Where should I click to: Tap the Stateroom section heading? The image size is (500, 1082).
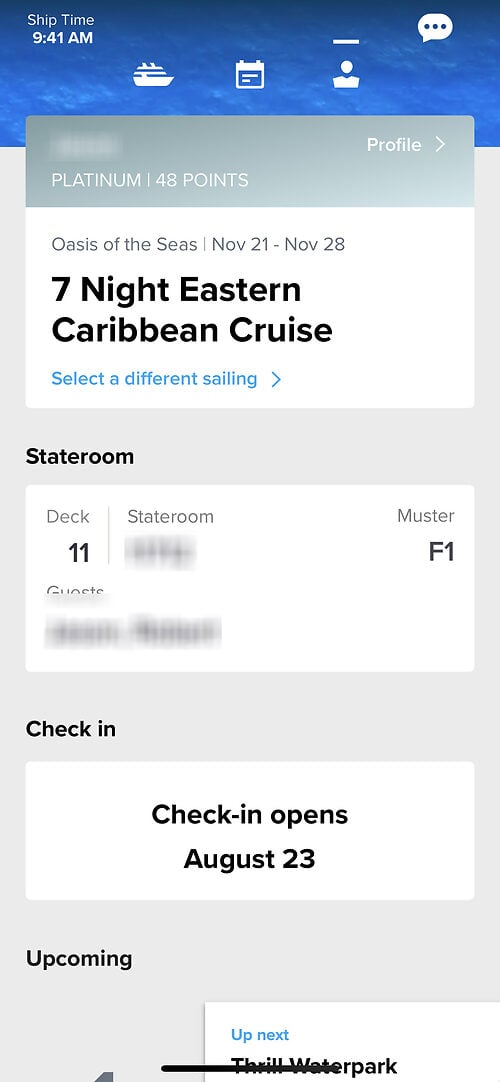coord(80,456)
